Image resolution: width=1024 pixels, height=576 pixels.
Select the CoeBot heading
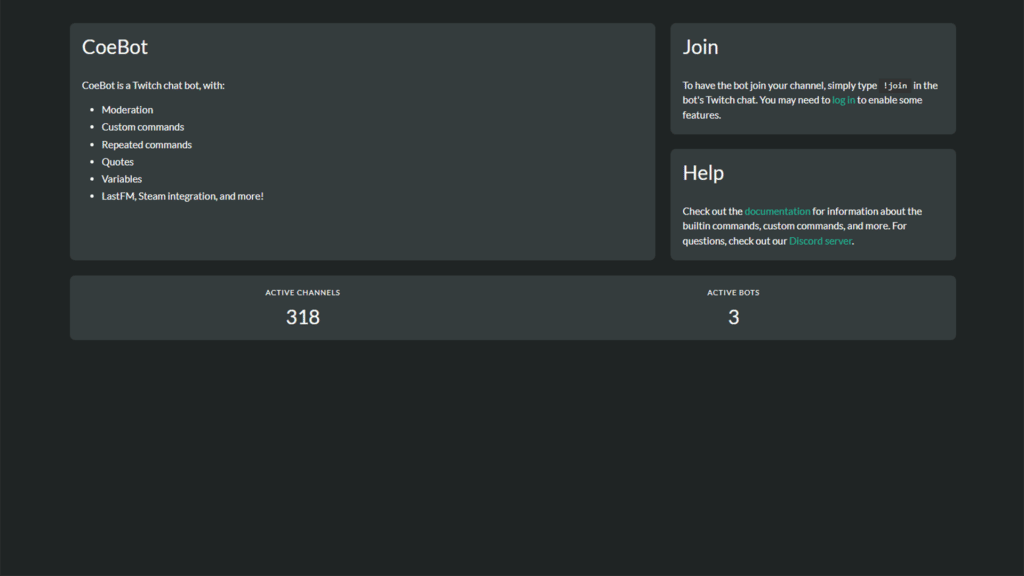(x=115, y=47)
